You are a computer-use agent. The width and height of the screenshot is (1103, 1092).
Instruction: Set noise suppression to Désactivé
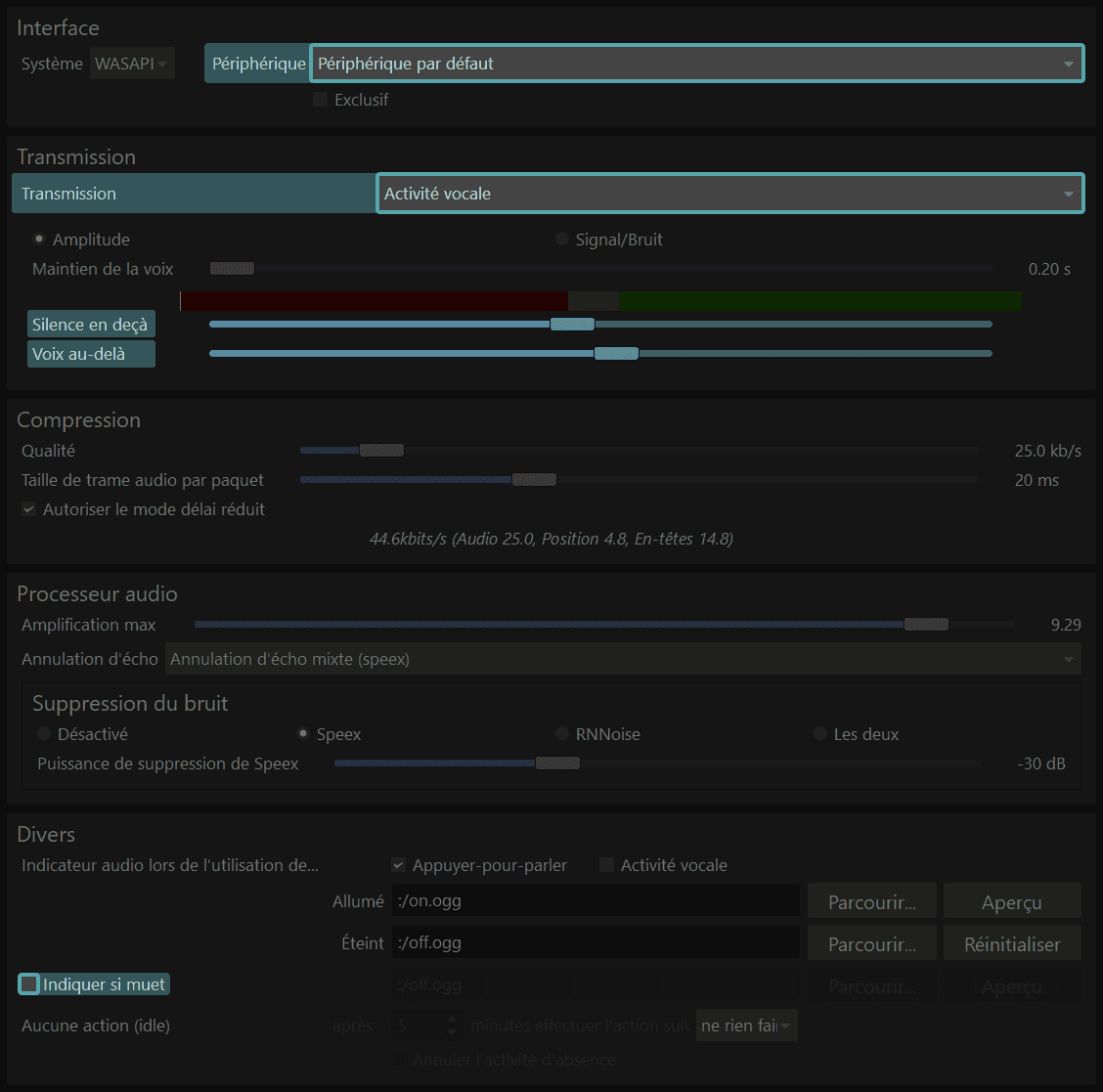[44, 734]
